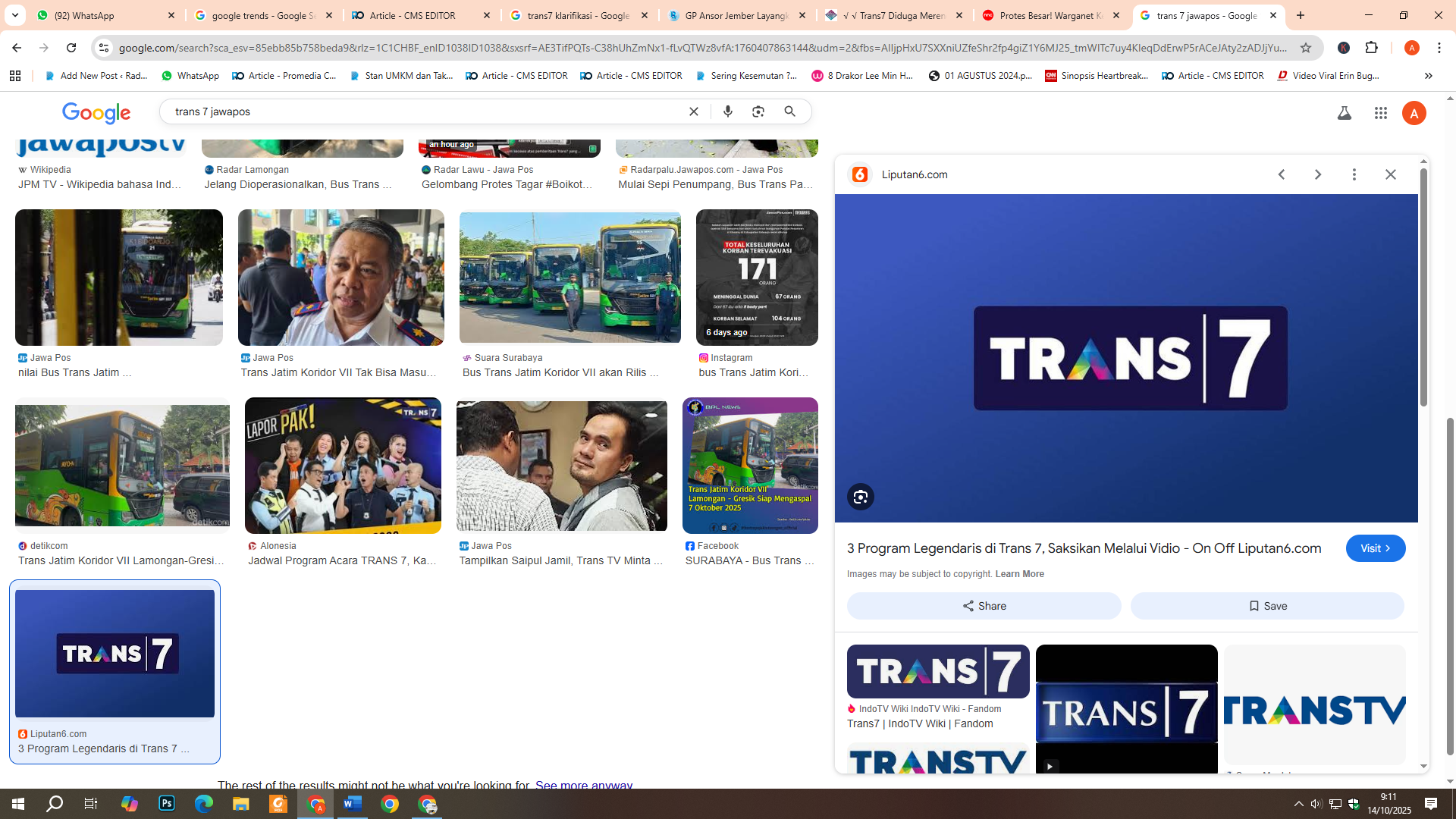This screenshot has height=819, width=1456.
Task: Switch to trans7 klarifikasi tab
Action: [579, 15]
